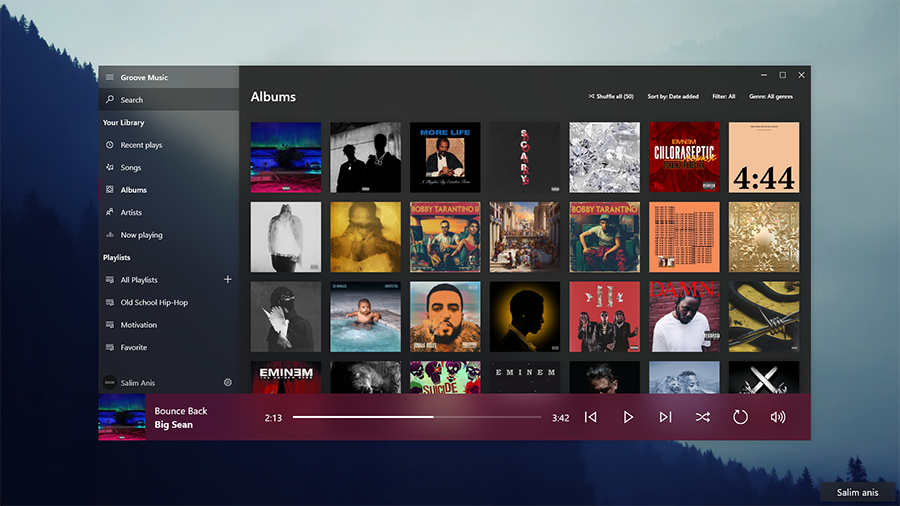
Task: Click the Old School Hip-Hop playlist icon
Action: 110,302
